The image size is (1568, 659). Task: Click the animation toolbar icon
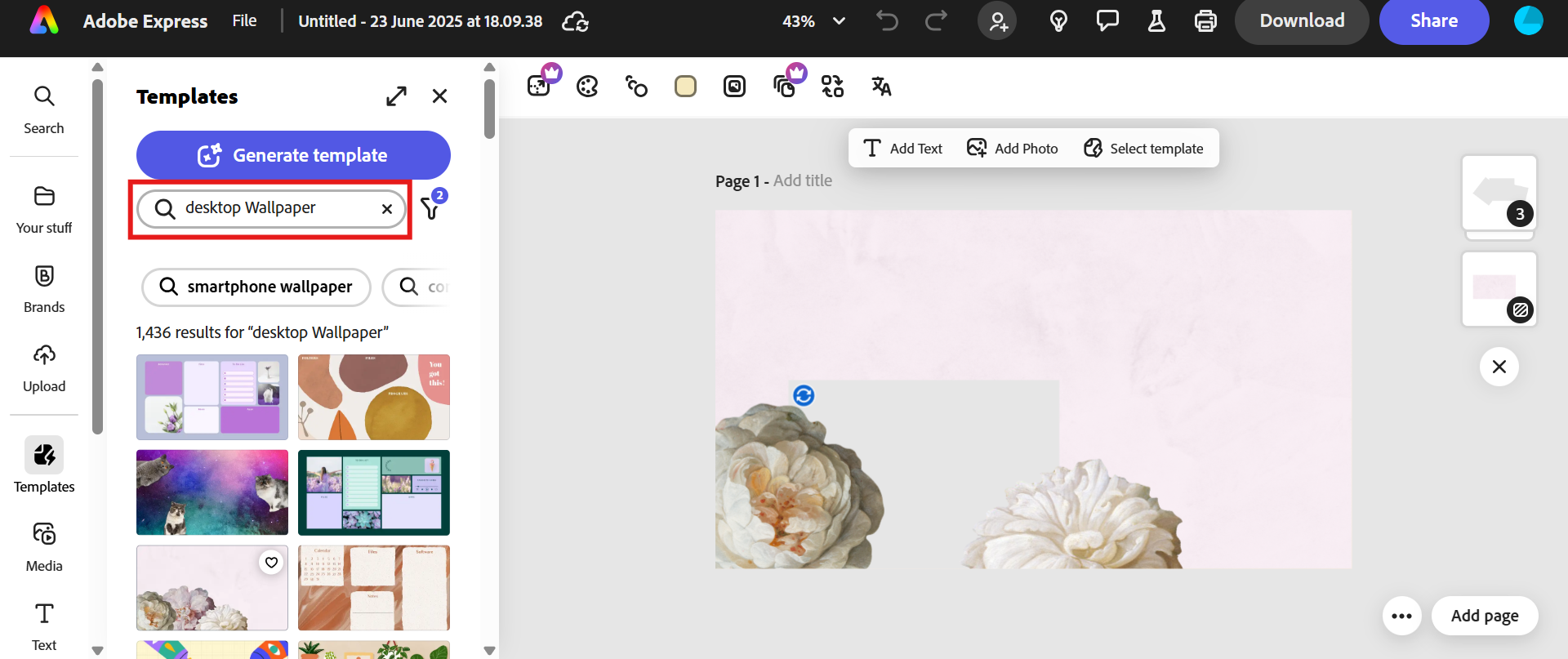coord(636,86)
